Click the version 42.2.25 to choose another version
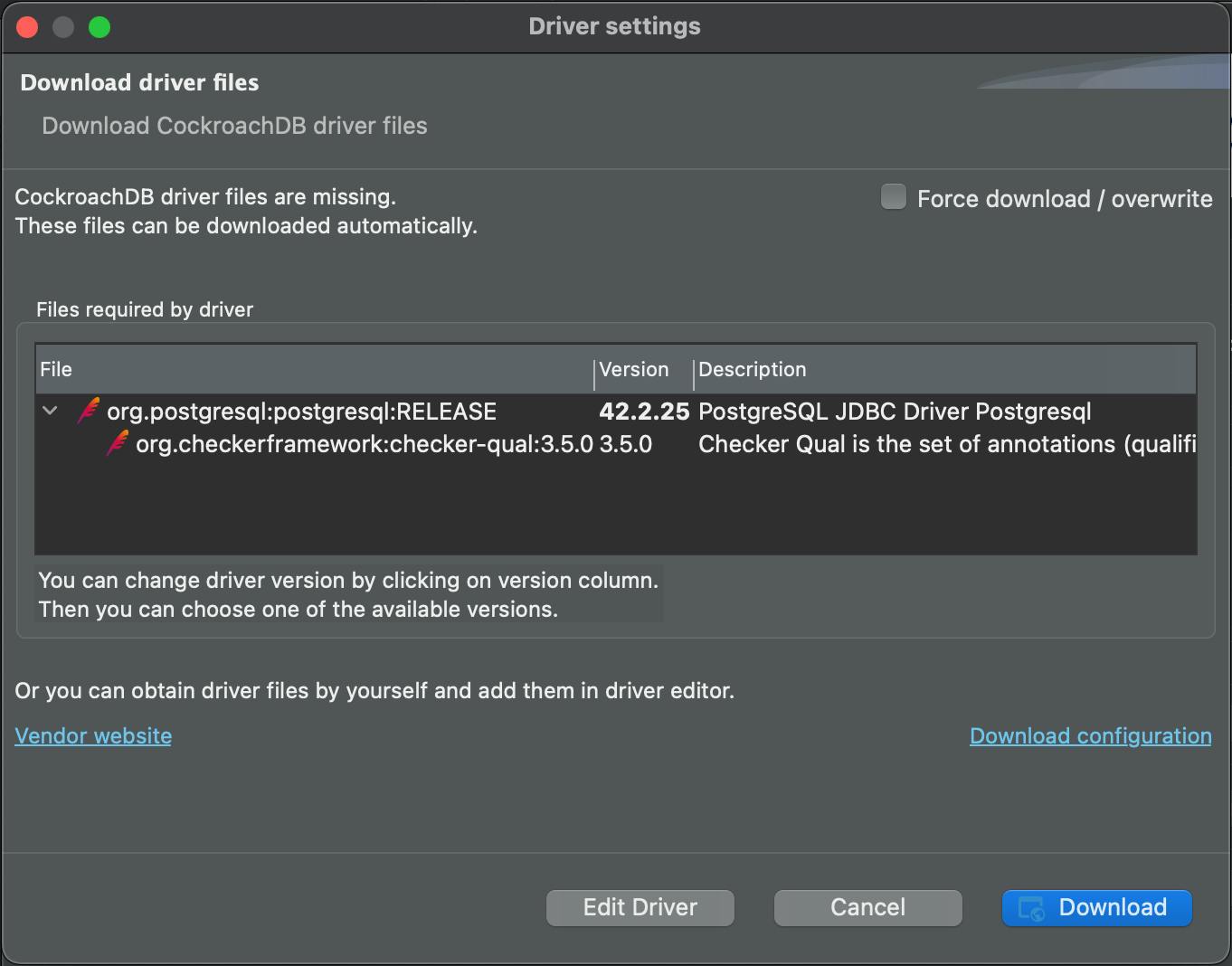The height and width of the screenshot is (966, 1232). click(645, 411)
